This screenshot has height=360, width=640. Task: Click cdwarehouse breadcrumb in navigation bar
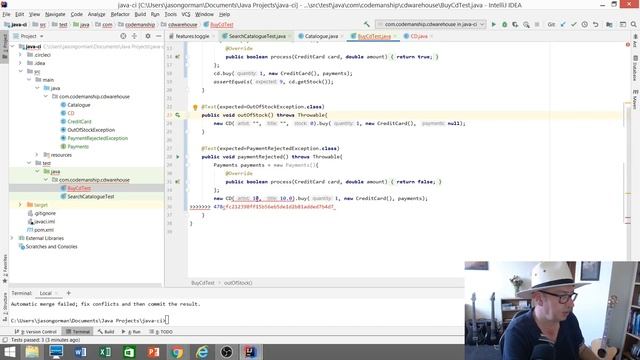coord(182,25)
